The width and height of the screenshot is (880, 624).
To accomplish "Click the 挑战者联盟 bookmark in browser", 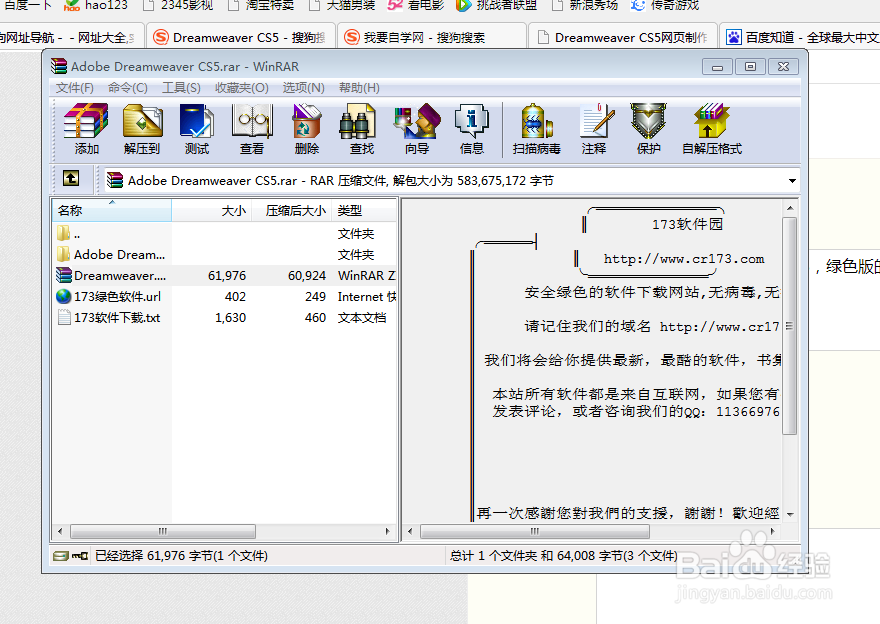I will pyautogui.click(x=496, y=6).
